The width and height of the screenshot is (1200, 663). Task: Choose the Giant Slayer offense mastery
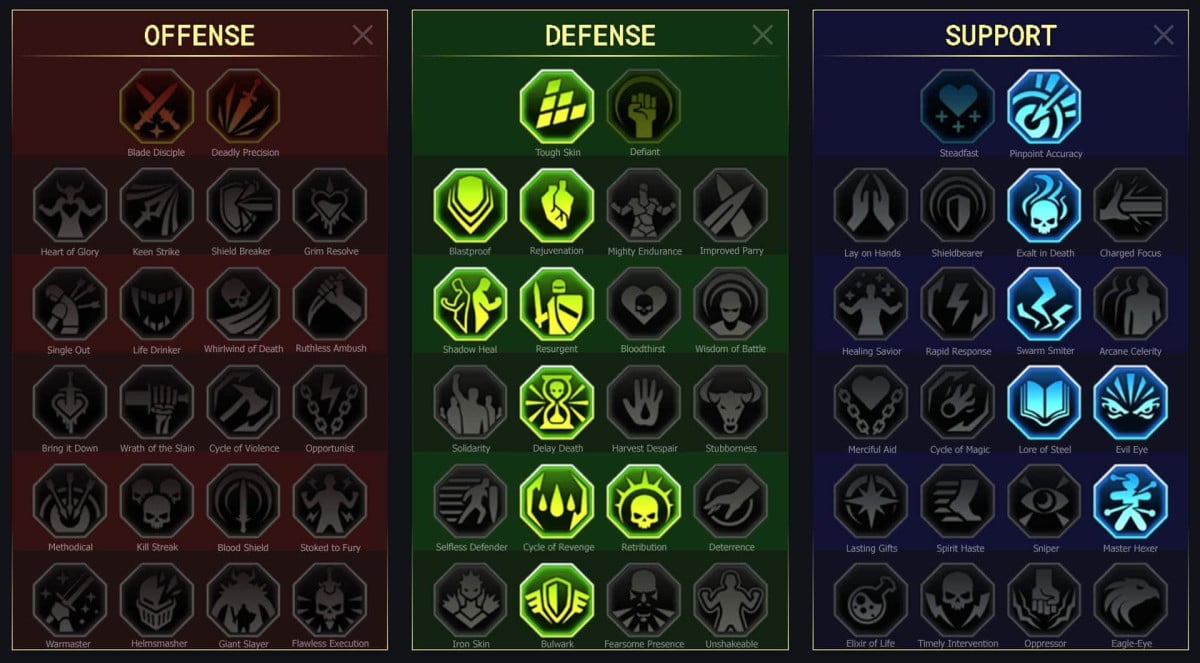point(244,599)
